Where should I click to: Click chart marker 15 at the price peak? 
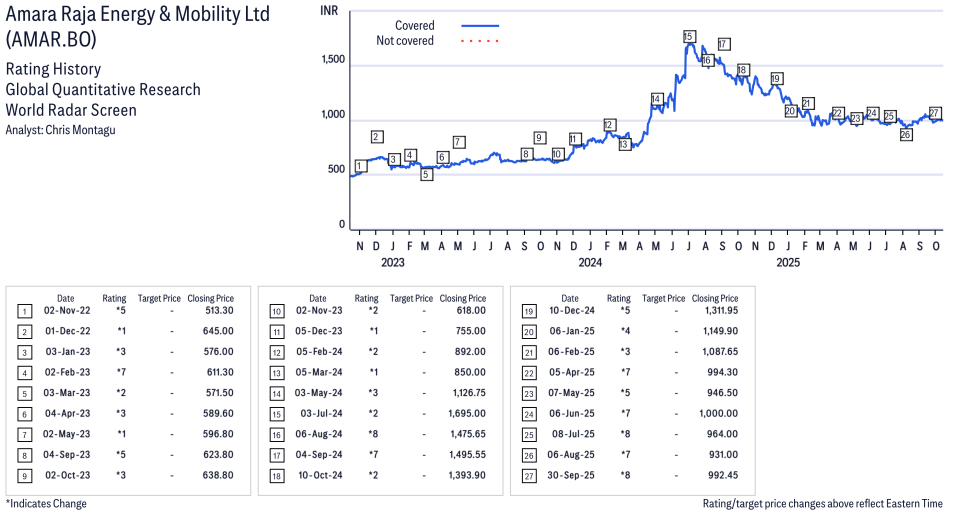(x=688, y=37)
